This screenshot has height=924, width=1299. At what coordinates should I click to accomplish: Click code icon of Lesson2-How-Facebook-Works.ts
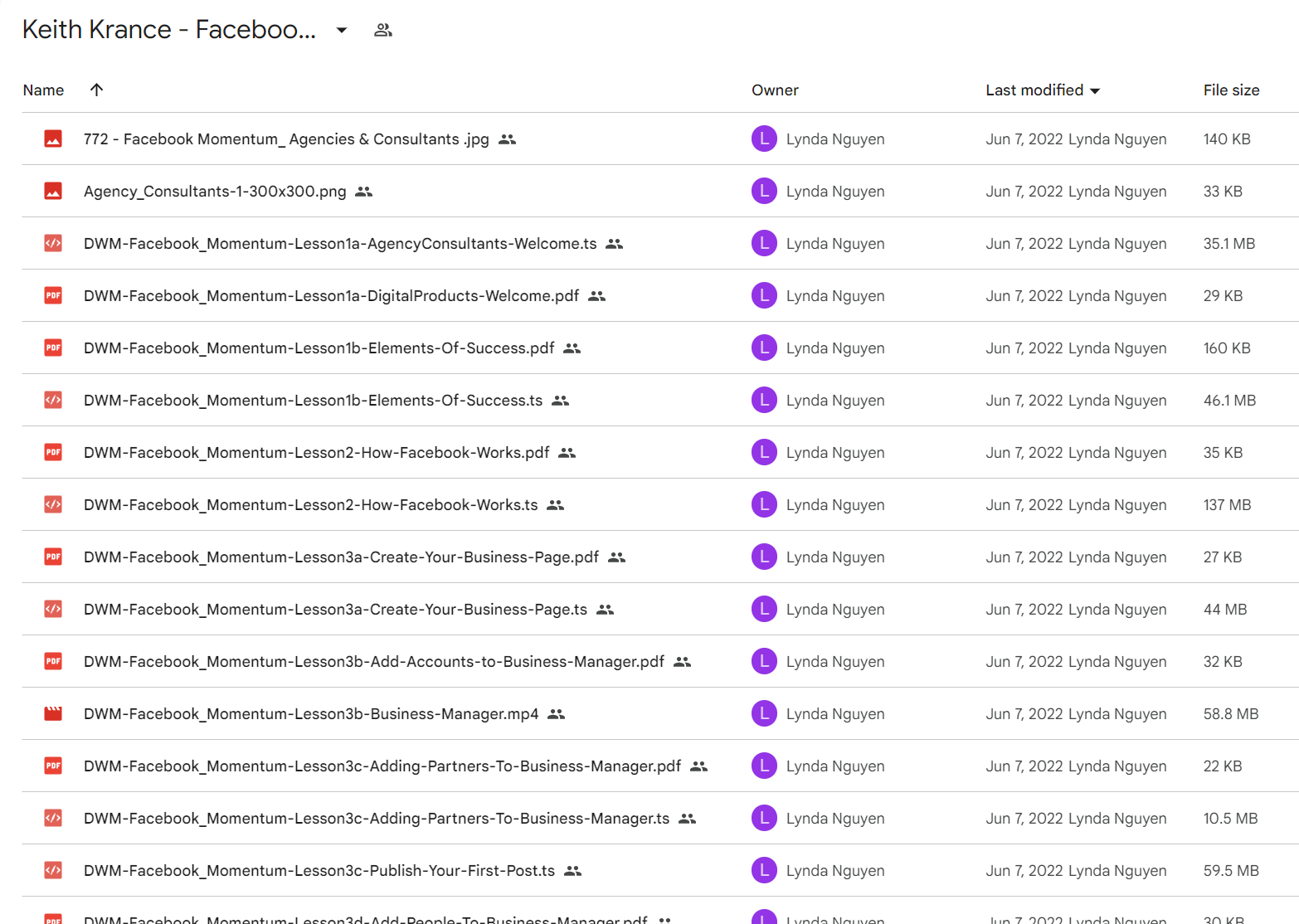[x=53, y=504]
